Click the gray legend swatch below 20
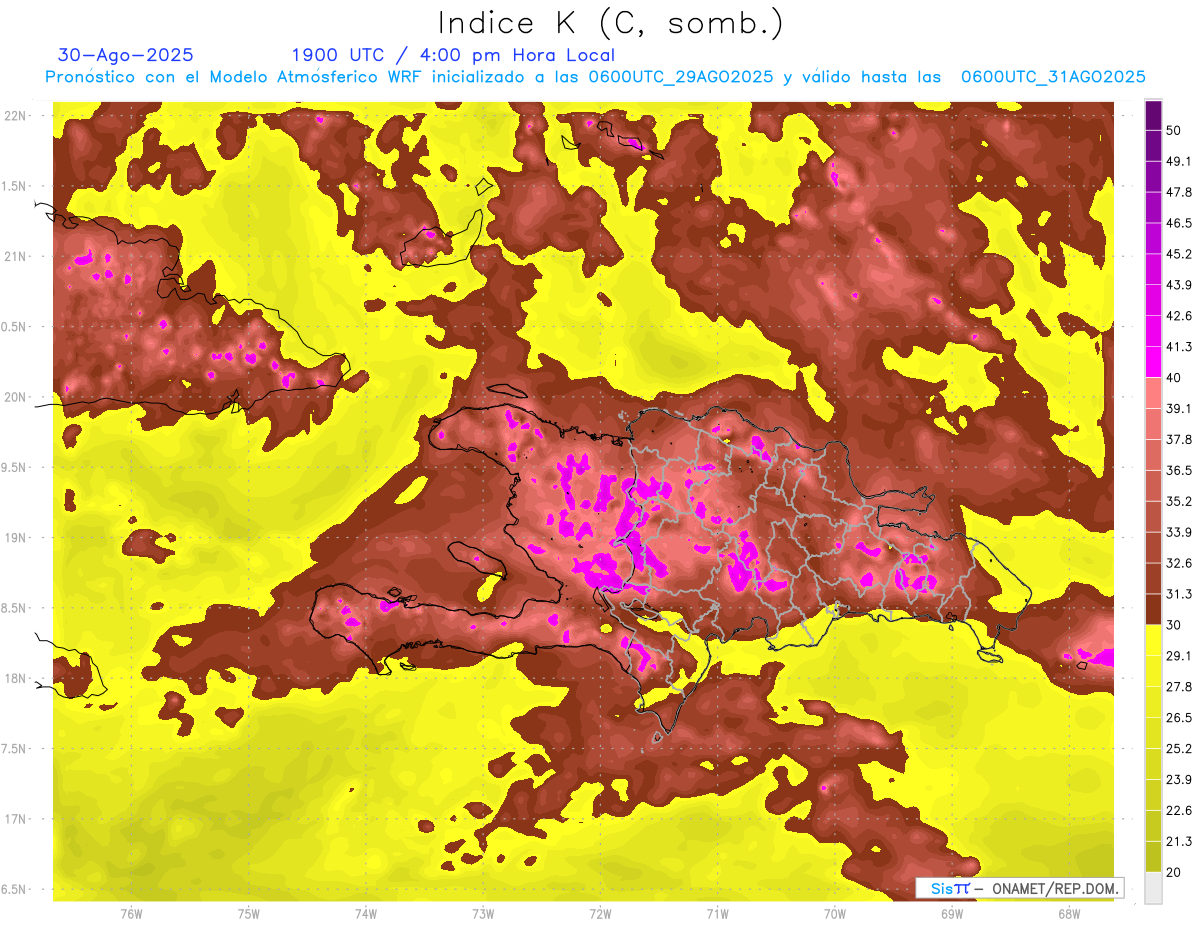The image size is (1200, 927). coord(1153,888)
